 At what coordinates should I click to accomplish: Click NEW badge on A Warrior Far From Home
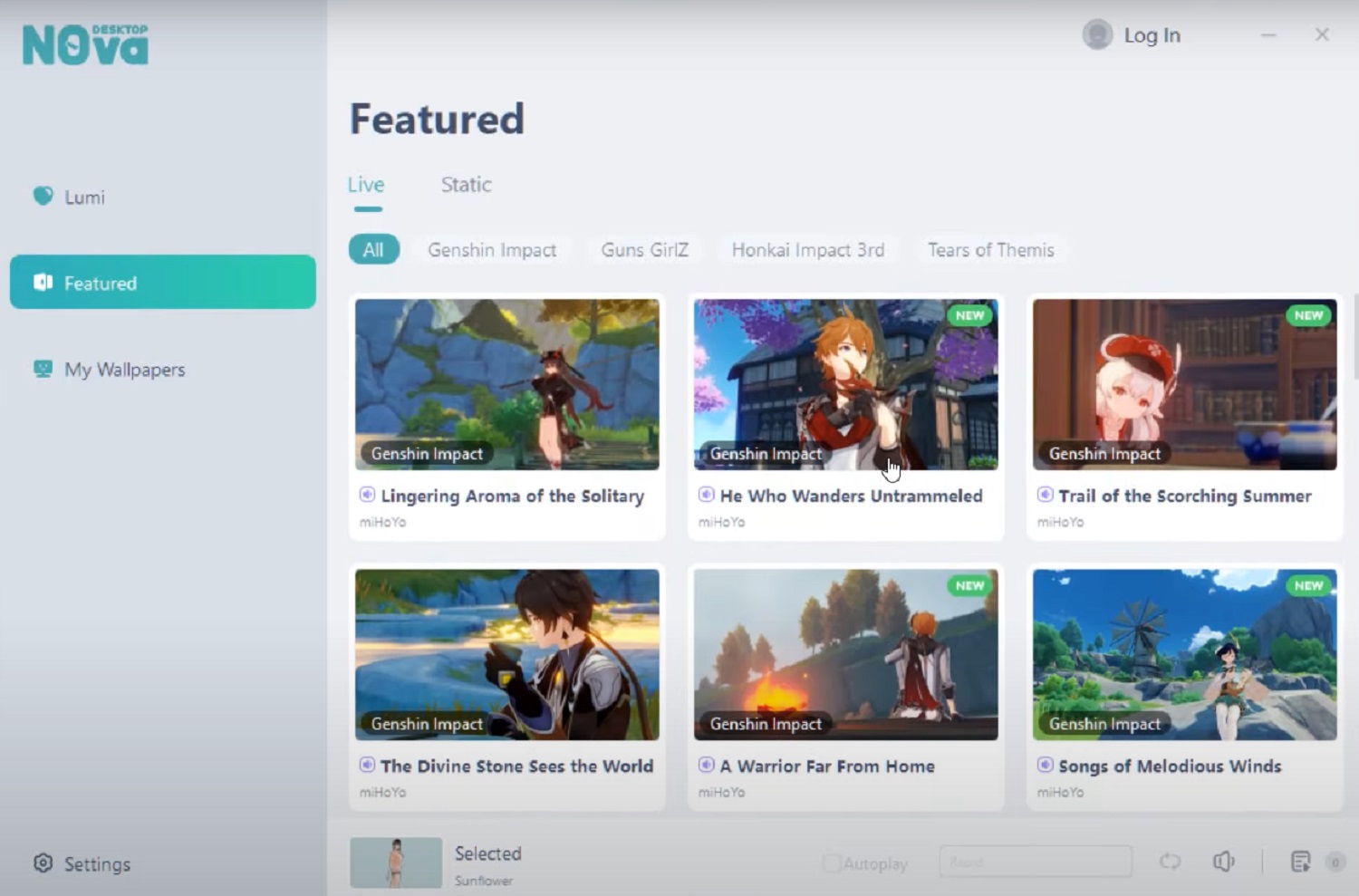coord(969,585)
